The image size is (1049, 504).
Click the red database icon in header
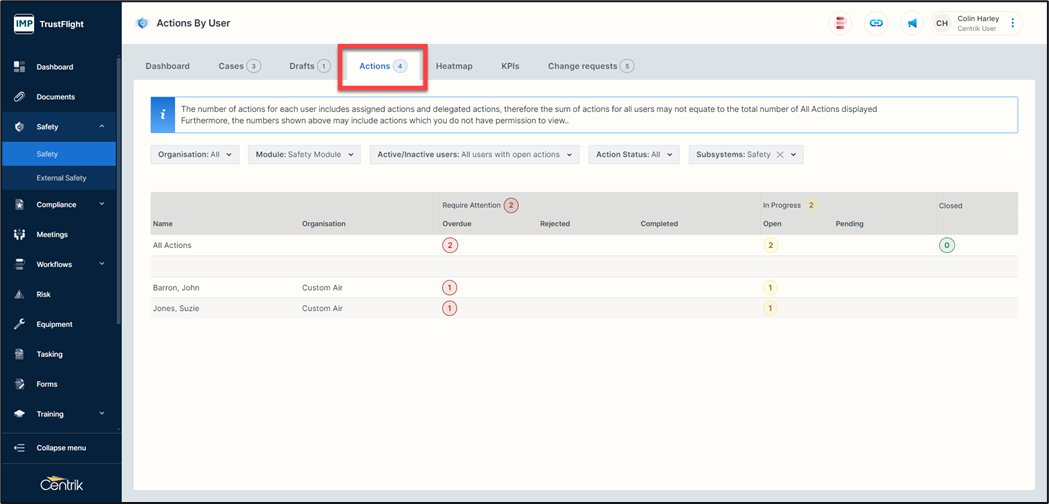(841, 23)
